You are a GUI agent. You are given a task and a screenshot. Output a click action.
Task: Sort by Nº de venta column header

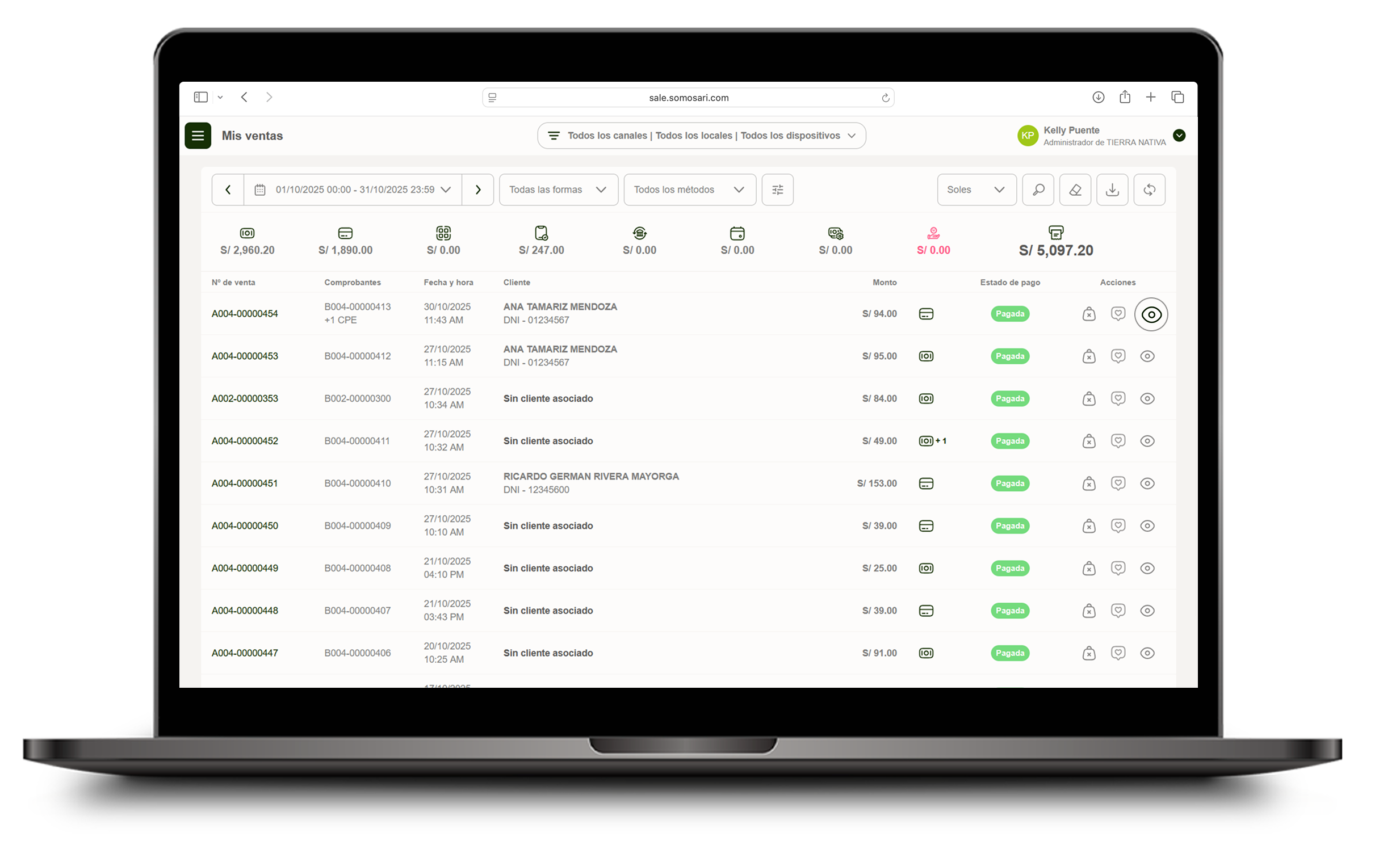[233, 282]
